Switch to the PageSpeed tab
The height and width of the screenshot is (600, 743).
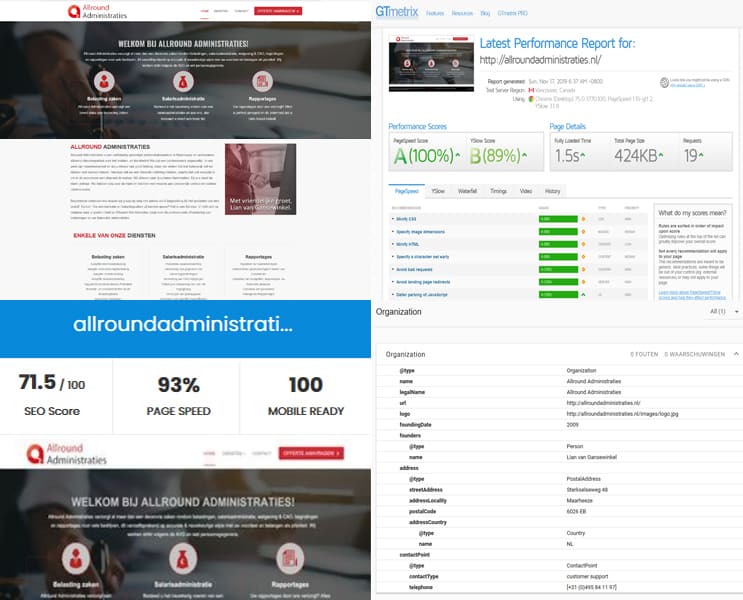407,191
